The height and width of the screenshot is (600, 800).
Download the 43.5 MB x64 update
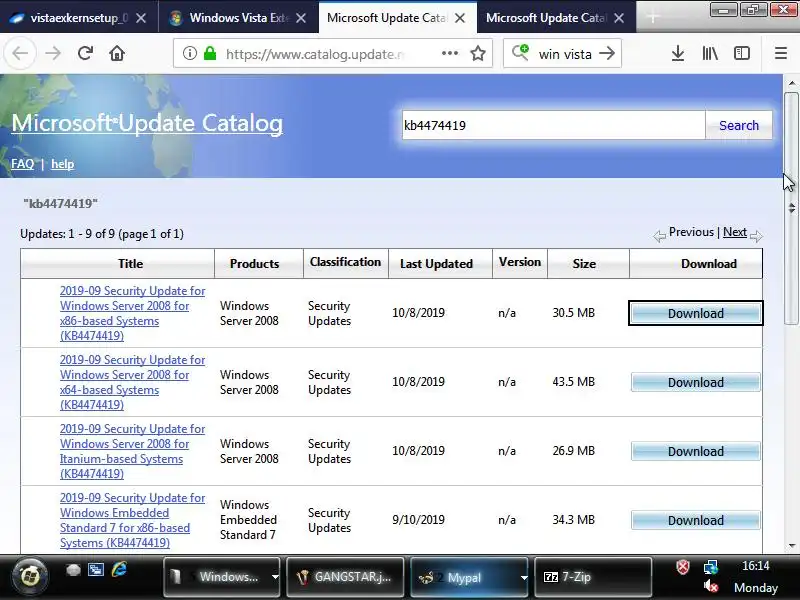pos(695,382)
